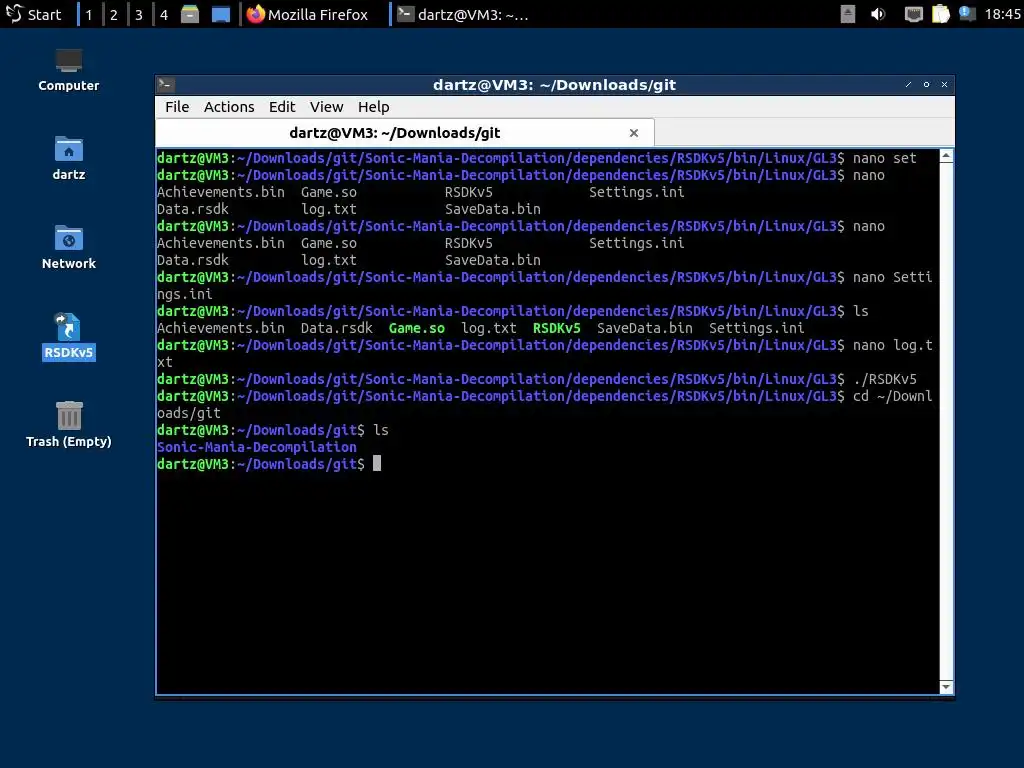Open the Network desktop icon

tap(69, 248)
